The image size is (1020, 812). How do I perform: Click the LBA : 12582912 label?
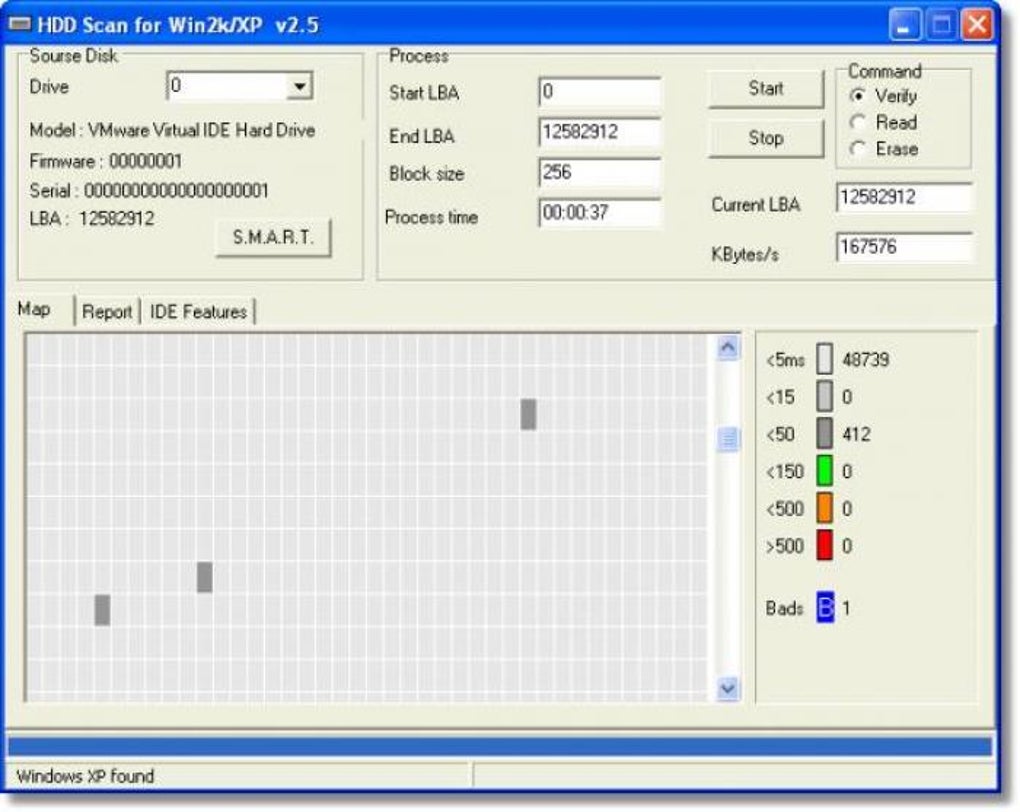tap(92, 218)
